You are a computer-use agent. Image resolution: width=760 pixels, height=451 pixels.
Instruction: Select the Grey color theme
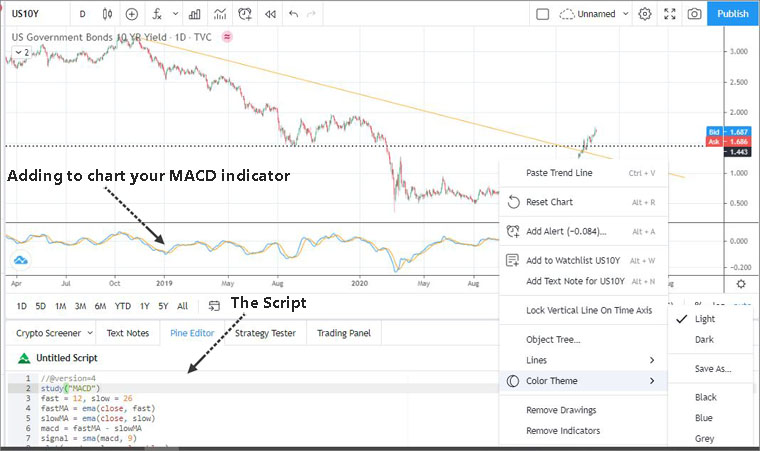point(711,438)
